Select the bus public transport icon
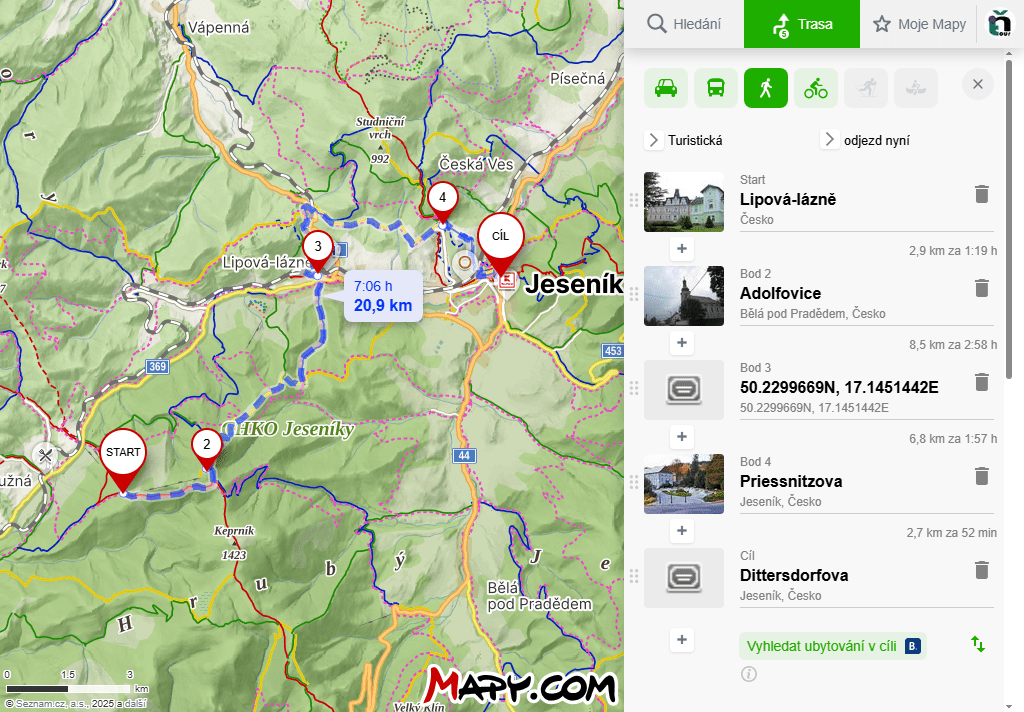Image resolution: width=1024 pixels, height=712 pixels. (716, 88)
